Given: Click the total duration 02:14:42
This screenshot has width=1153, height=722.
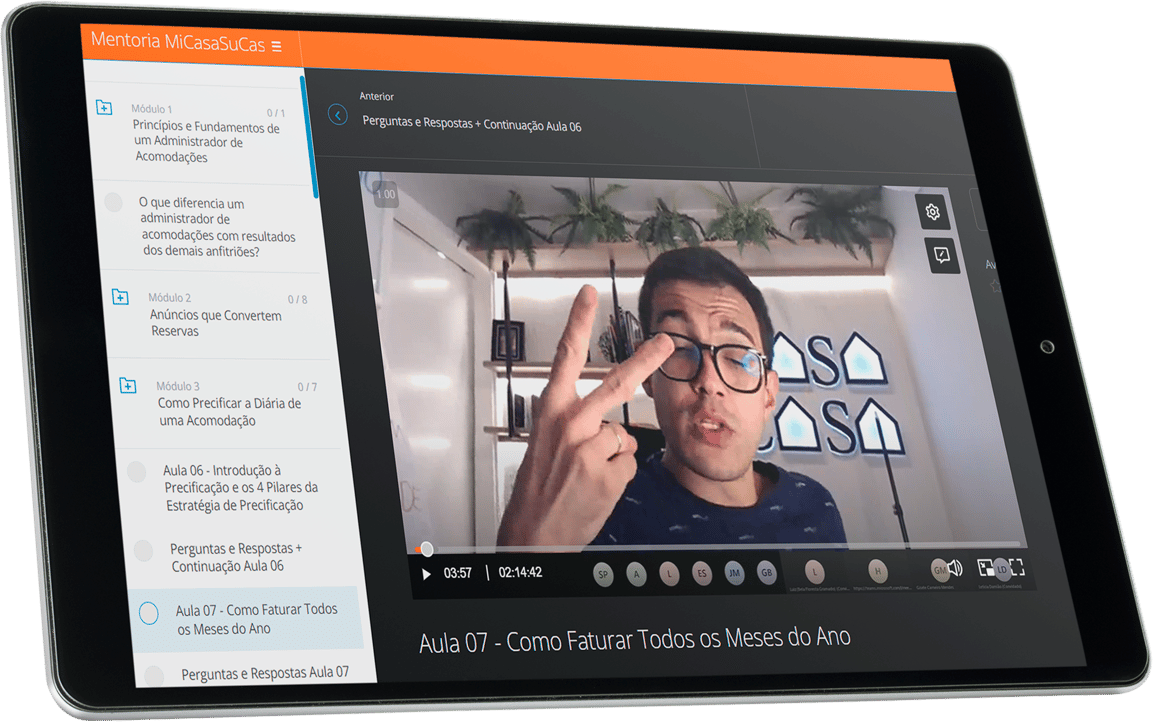Looking at the screenshot, I should pos(520,573).
